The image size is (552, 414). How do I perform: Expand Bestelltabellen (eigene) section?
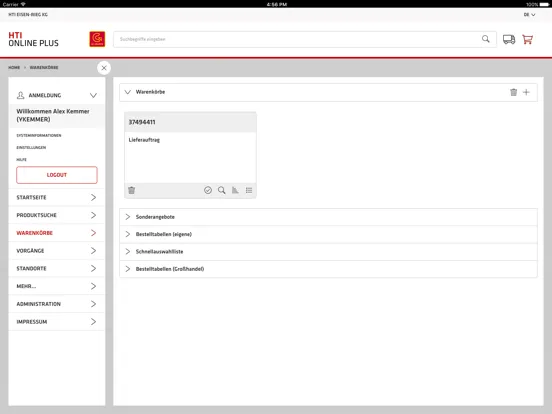(328, 234)
